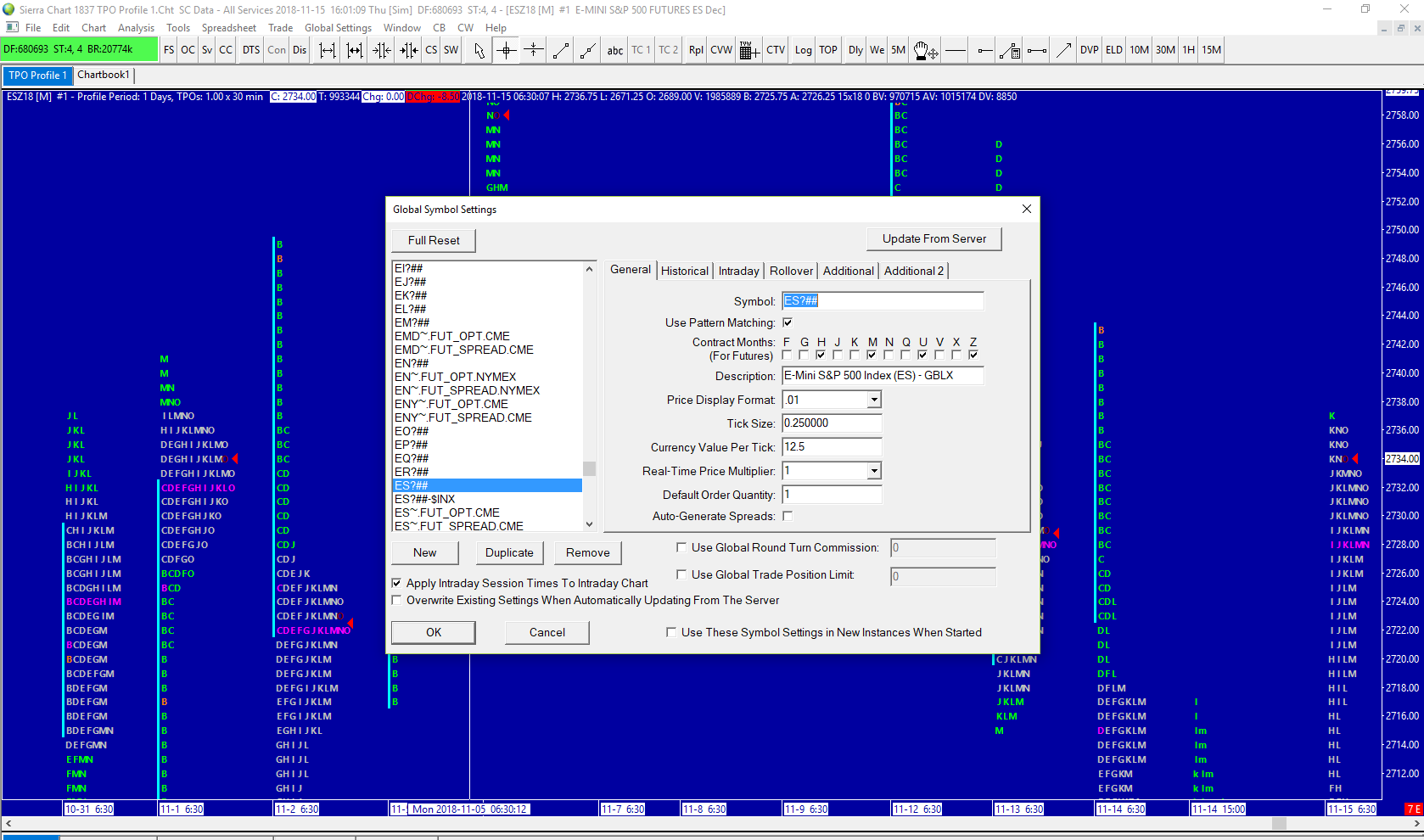Select the pointer tool in toolbar
The height and width of the screenshot is (840, 1424).
tap(479, 50)
